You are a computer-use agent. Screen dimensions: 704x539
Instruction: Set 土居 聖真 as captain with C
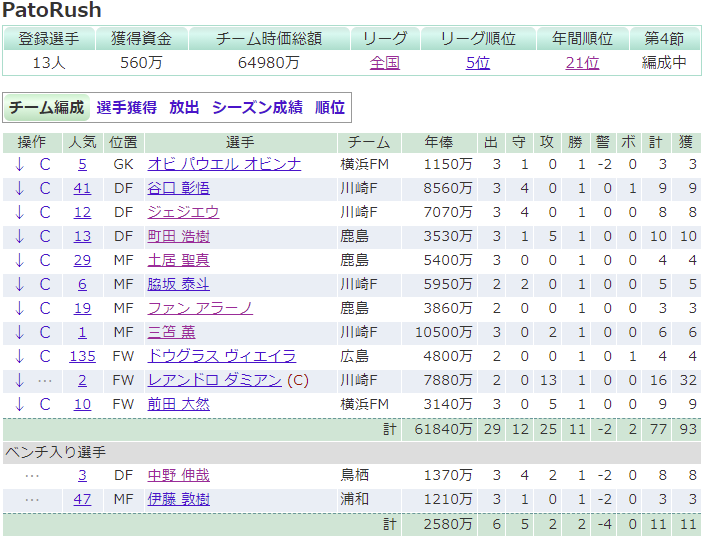(45, 261)
